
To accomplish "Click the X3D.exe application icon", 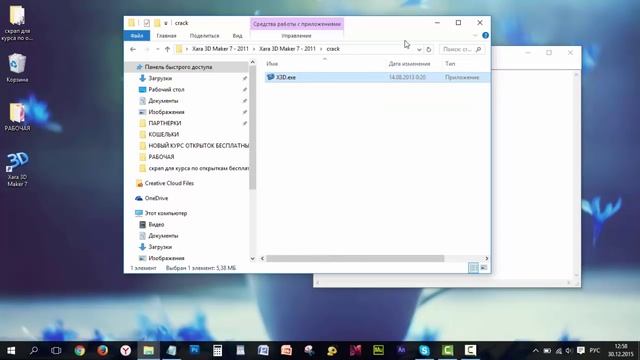I will click(x=270, y=77).
